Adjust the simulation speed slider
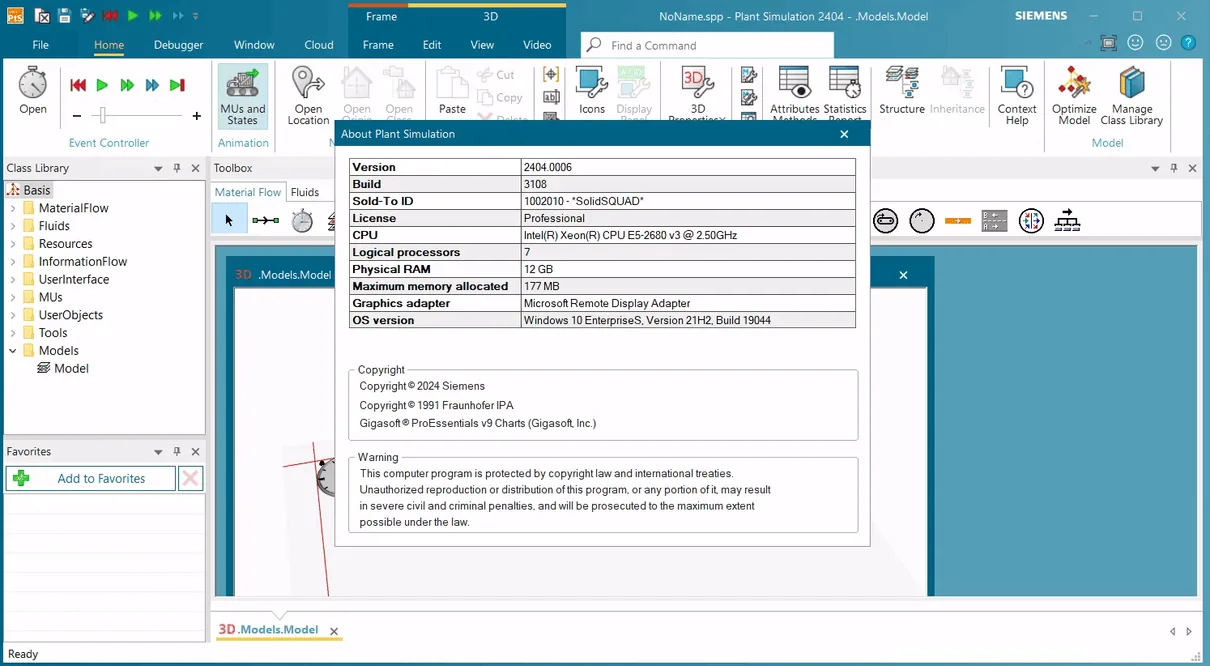Viewport: 1210px width, 666px height. point(101,116)
